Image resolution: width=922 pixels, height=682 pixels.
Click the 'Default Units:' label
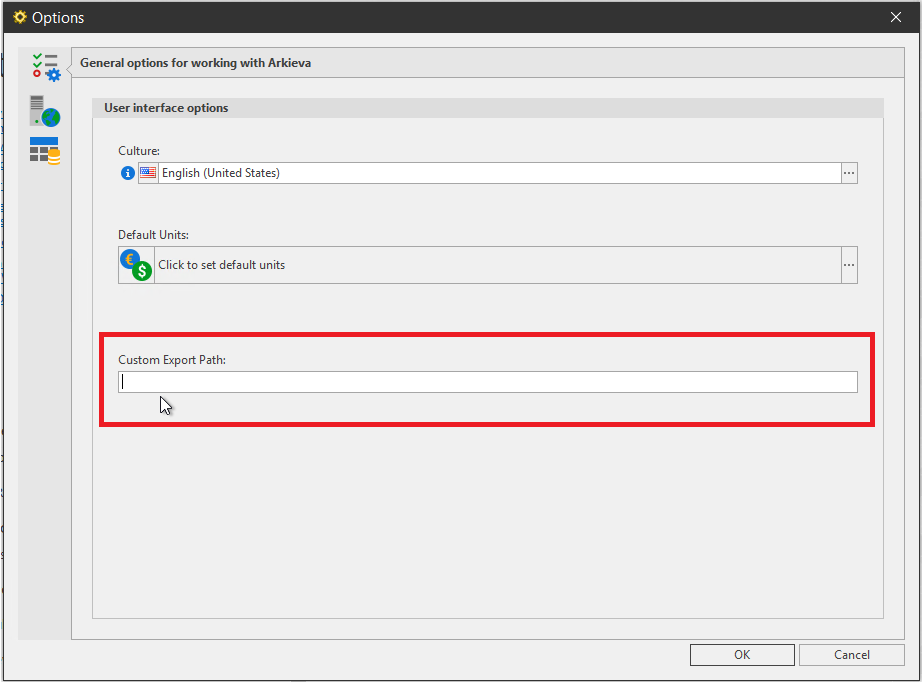(x=153, y=235)
